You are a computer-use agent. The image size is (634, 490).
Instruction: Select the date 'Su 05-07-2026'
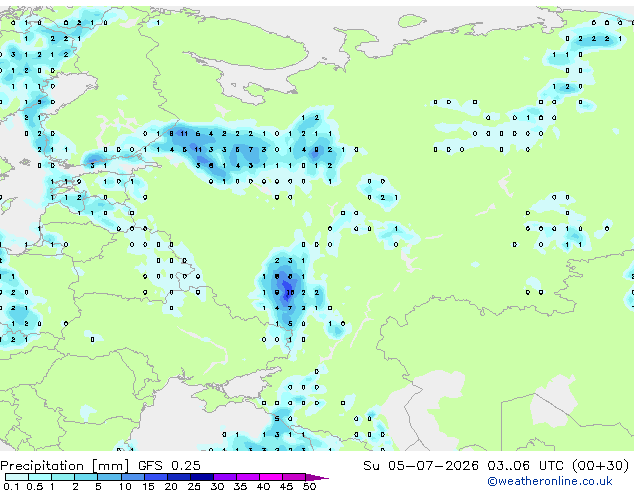coord(421,466)
